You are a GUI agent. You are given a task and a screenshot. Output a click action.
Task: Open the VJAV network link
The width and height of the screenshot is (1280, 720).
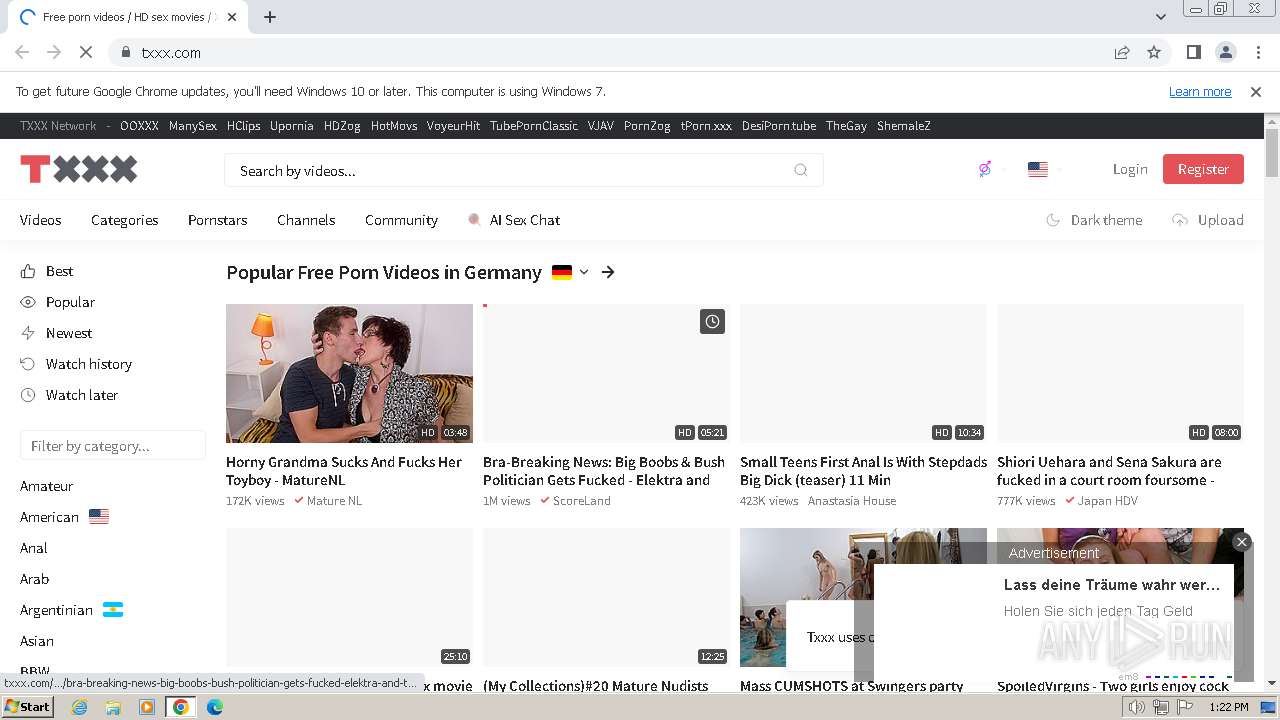pos(601,126)
